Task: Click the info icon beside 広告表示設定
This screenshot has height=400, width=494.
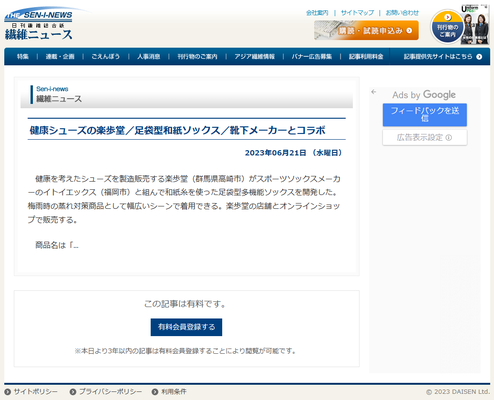Action: pyautogui.click(x=449, y=138)
